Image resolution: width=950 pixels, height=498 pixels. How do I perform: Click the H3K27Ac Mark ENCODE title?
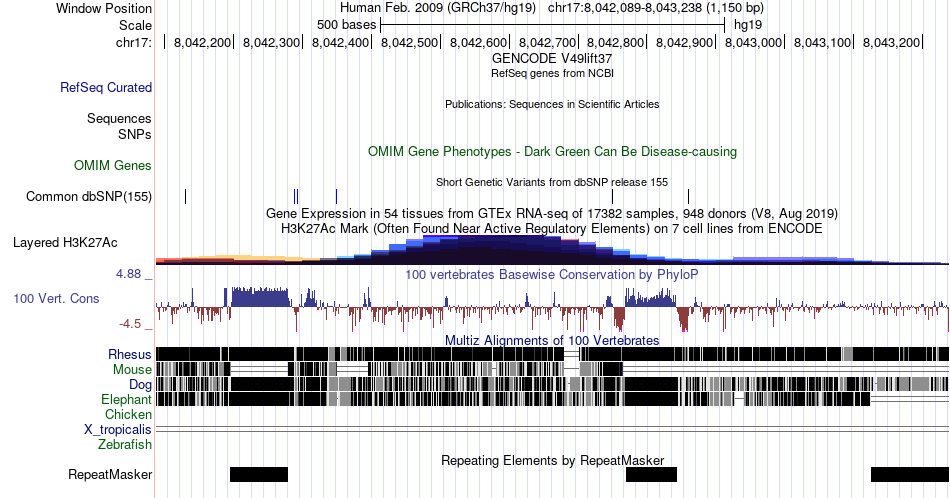coord(552,228)
